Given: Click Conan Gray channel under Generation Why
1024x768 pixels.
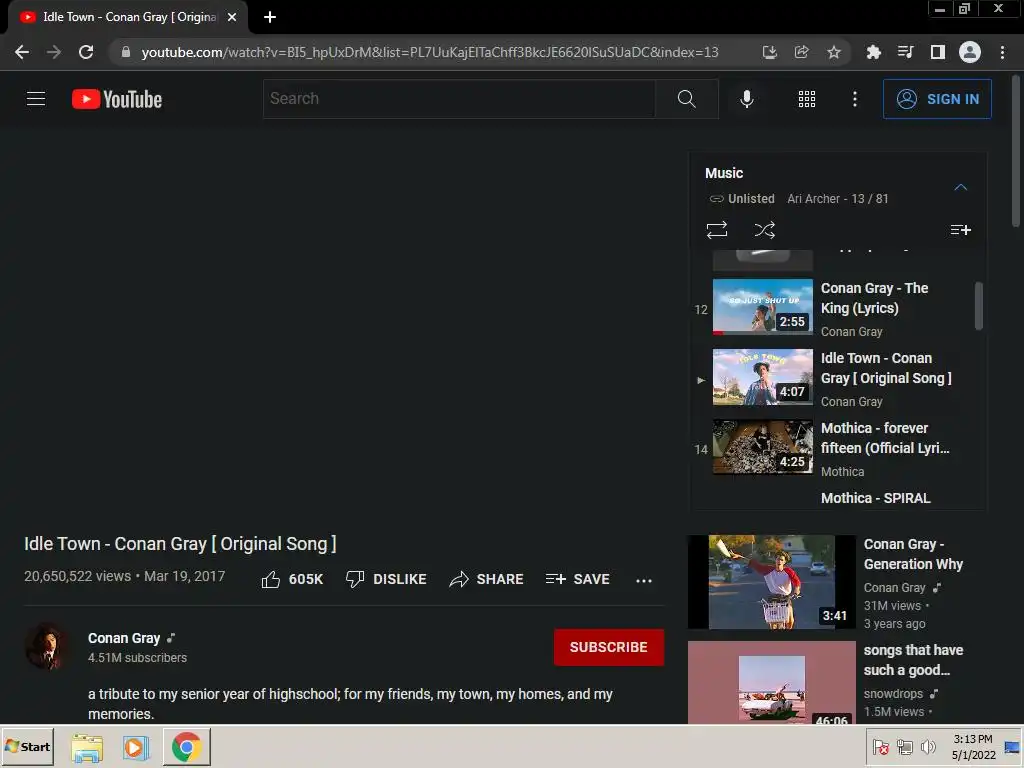Looking at the screenshot, I should coord(894,588).
